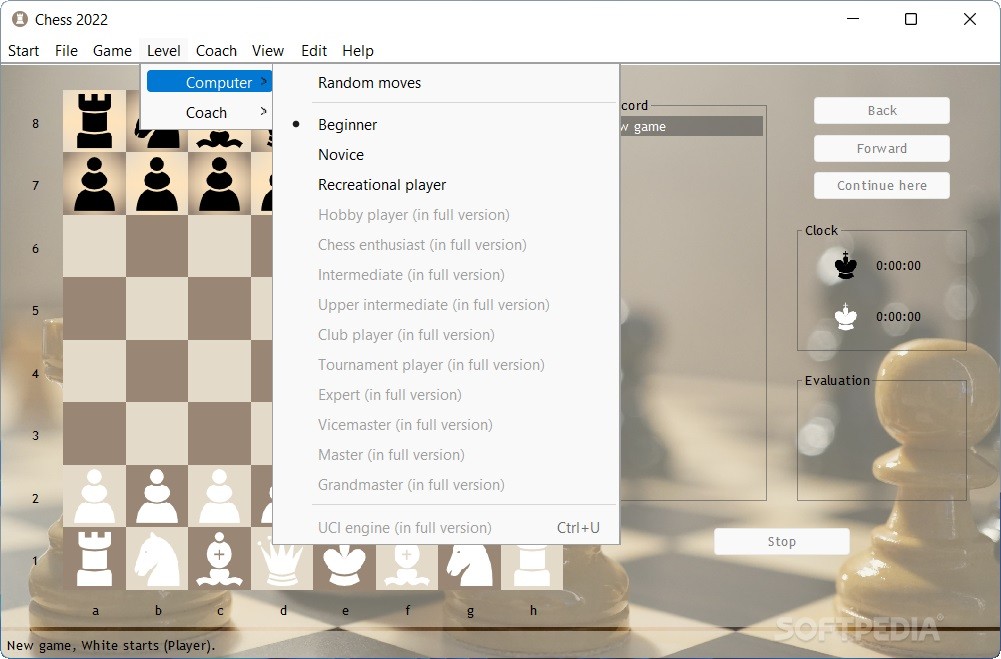Click the Stop button

(x=781, y=542)
